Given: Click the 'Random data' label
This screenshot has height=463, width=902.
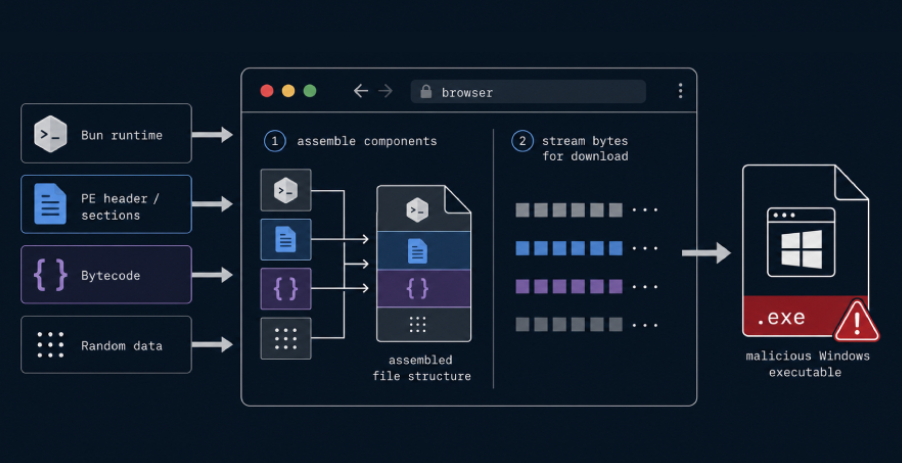Looking at the screenshot, I should 121,346.
